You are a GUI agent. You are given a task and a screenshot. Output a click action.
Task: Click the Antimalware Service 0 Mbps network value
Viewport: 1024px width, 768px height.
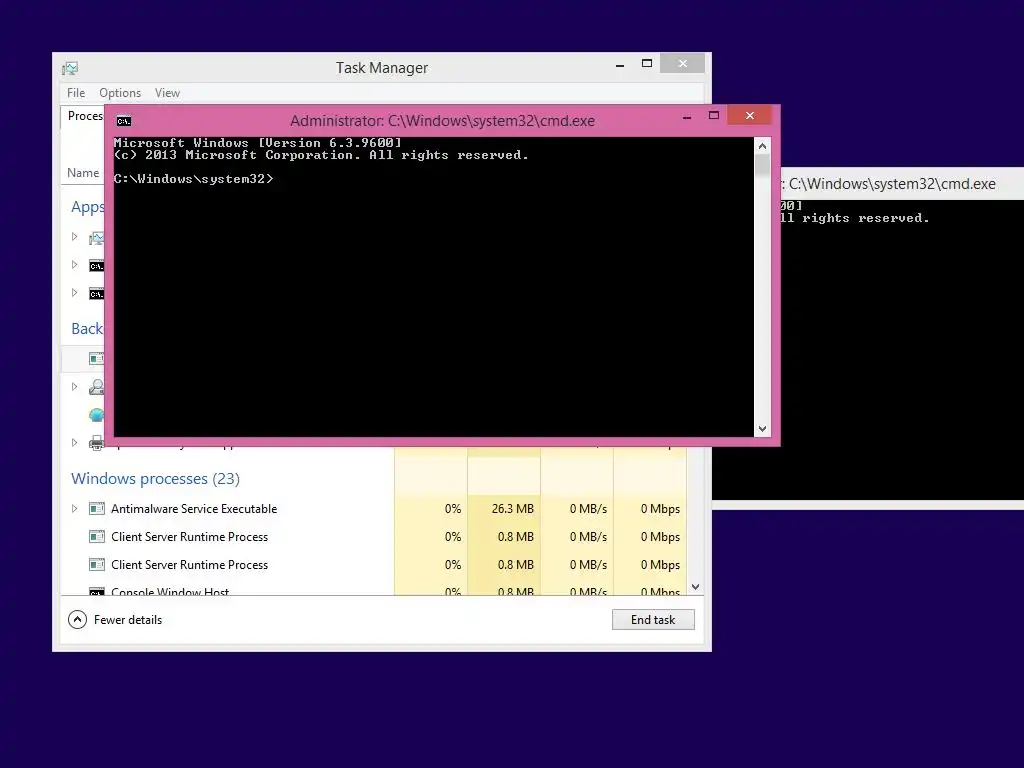[660, 509]
